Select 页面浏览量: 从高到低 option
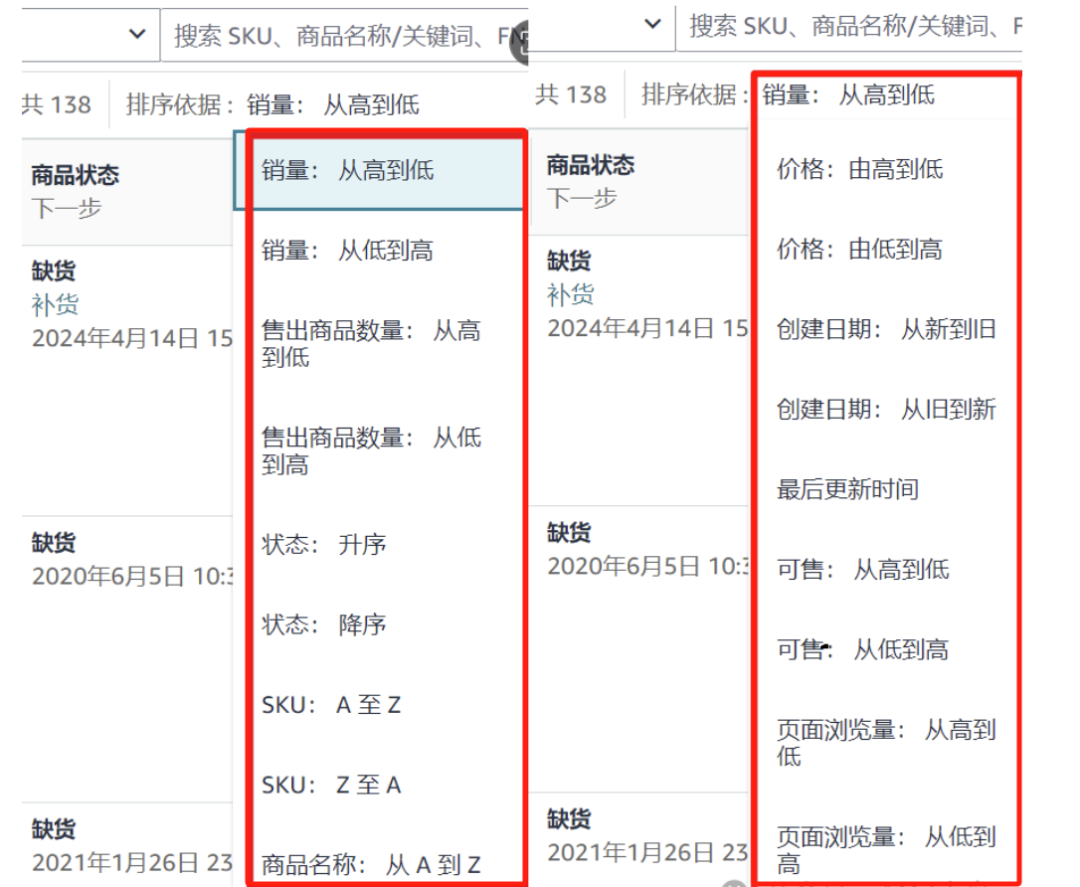Image resolution: width=1080 pixels, height=887 pixels. click(886, 742)
